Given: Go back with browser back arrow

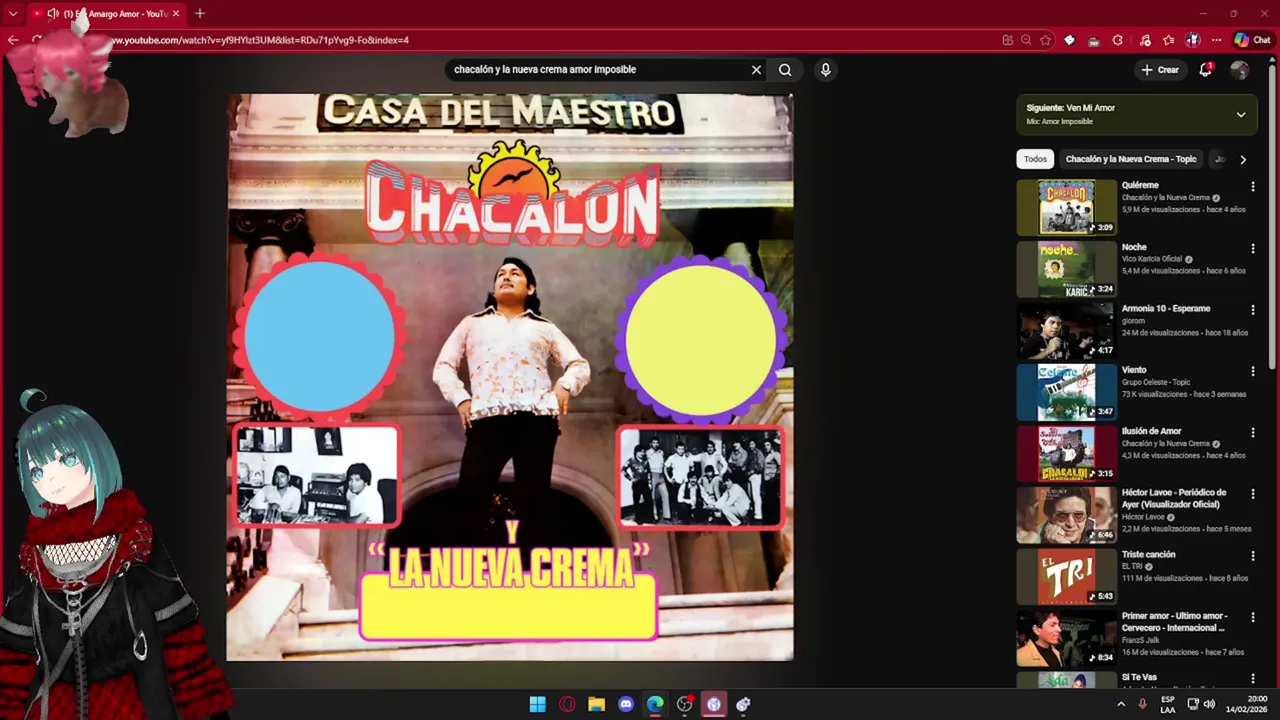Looking at the screenshot, I should [x=13, y=40].
